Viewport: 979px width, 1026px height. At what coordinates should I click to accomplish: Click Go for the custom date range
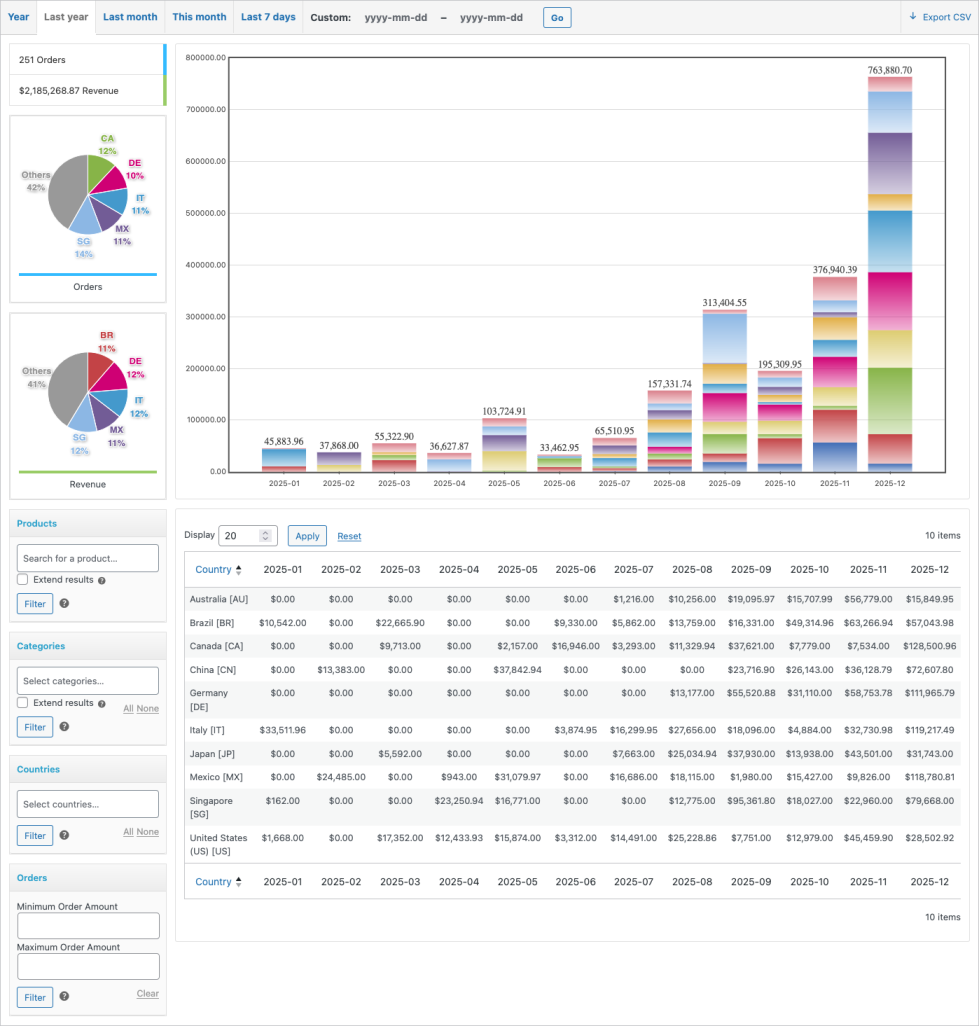[556, 16]
